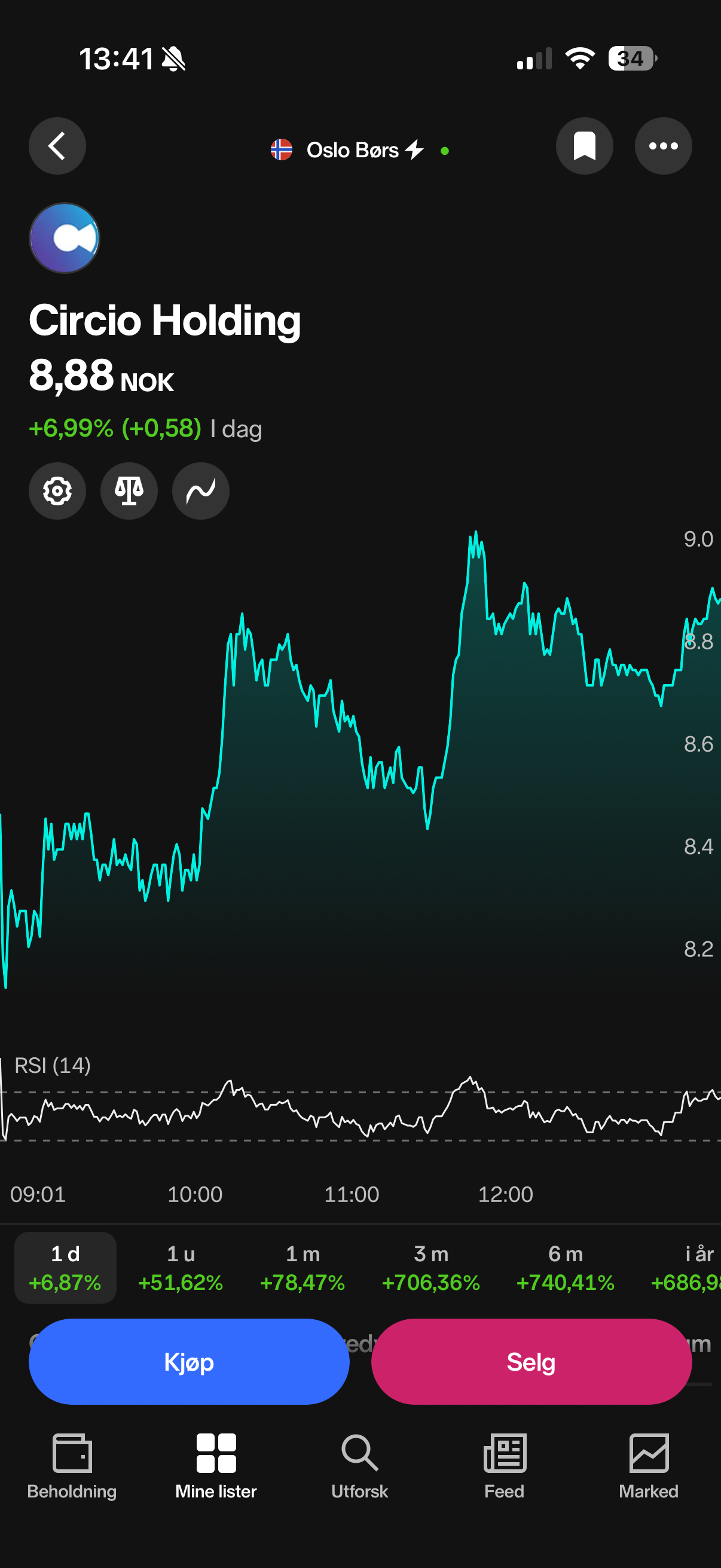Tap the Oslo Børs exchange label
The width and height of the screenshot is (721, 1568).
point(352,150)
